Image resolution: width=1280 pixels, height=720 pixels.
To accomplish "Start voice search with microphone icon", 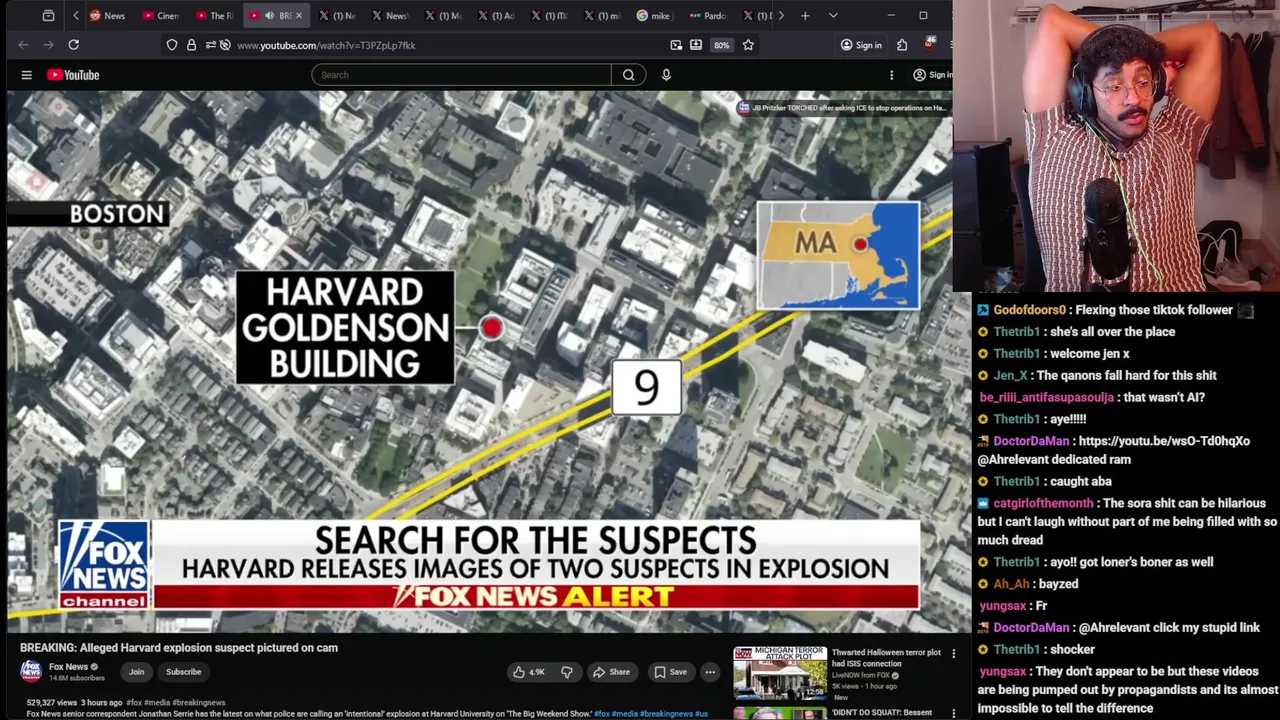I will tap(666, 75).
